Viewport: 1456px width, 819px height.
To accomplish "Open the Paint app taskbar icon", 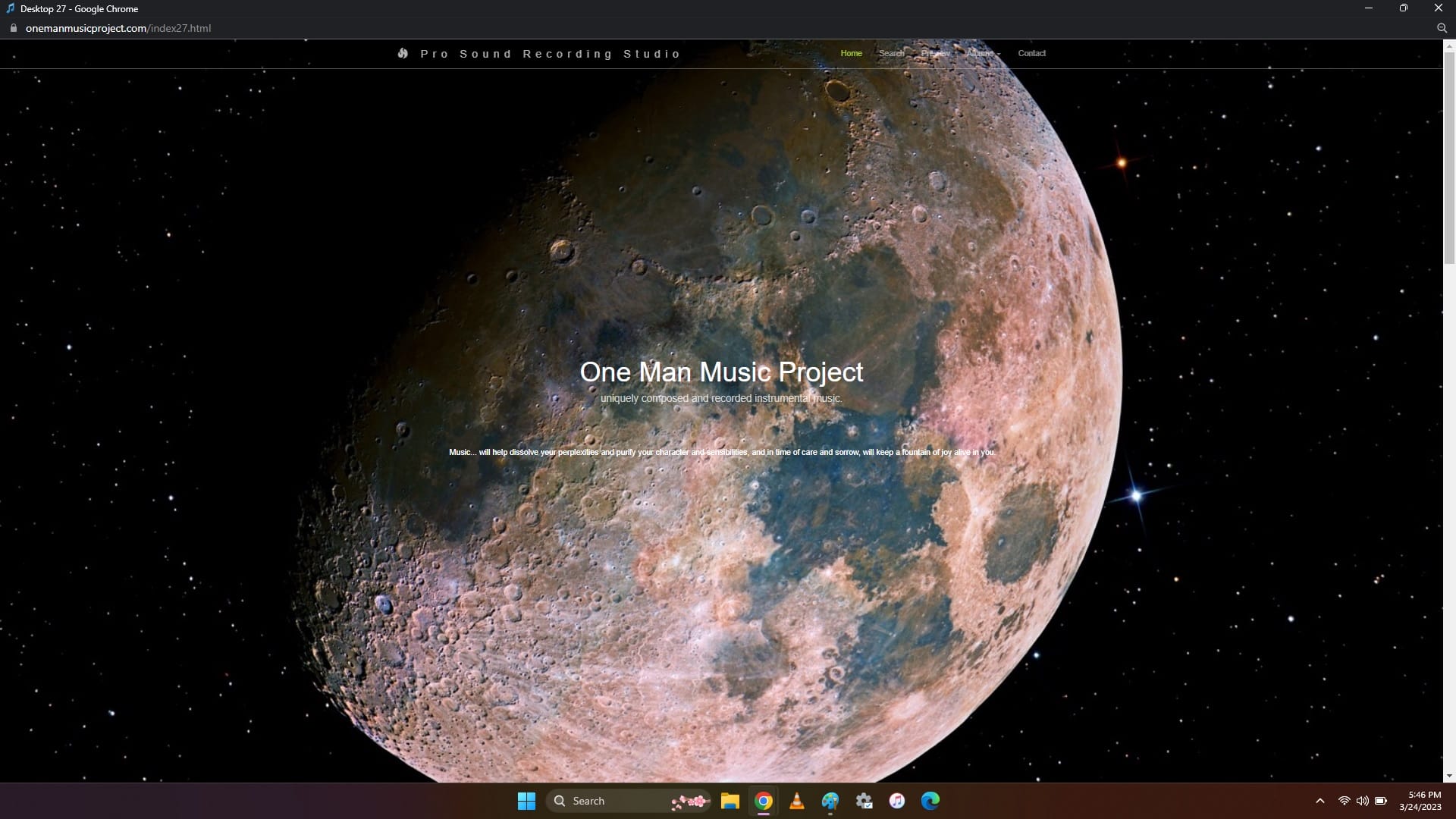I will pyautogui.click(x=830, y=801).
